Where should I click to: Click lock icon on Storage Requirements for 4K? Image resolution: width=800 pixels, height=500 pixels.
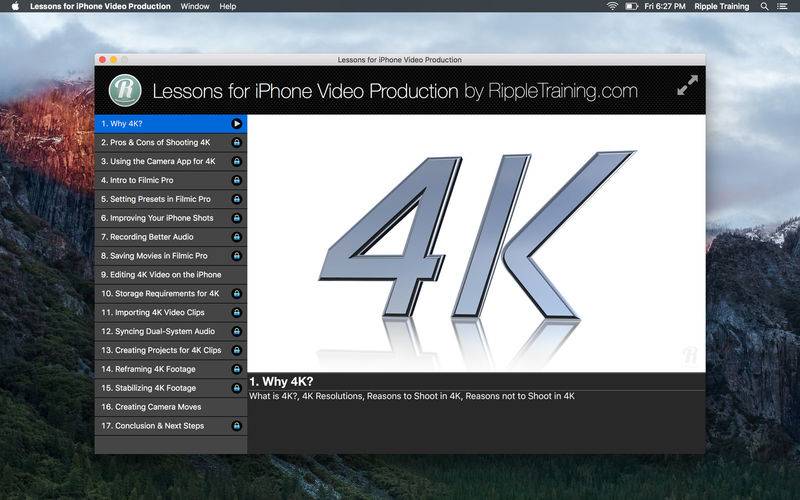pos(236,293)
